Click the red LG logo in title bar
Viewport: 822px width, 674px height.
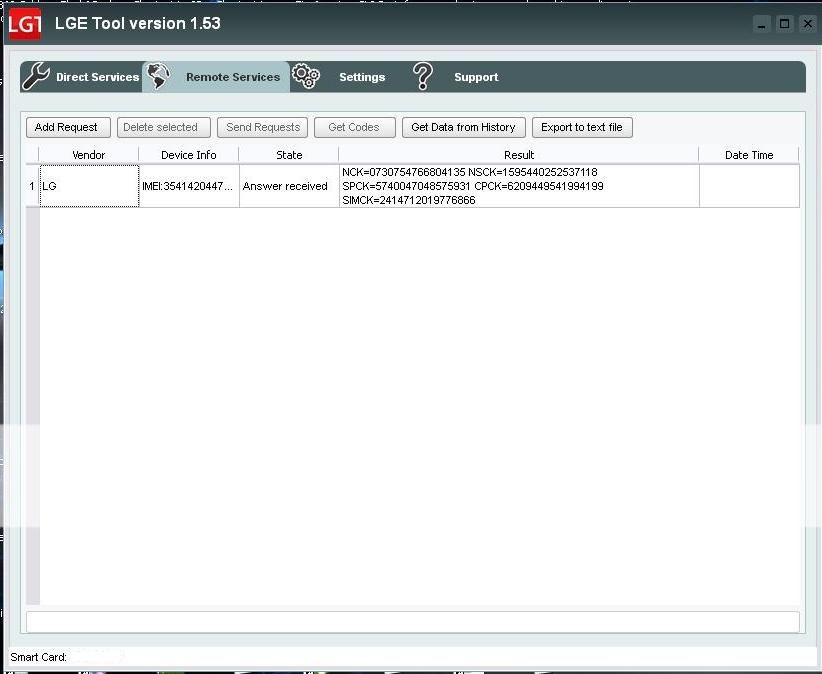pos(25,24)
